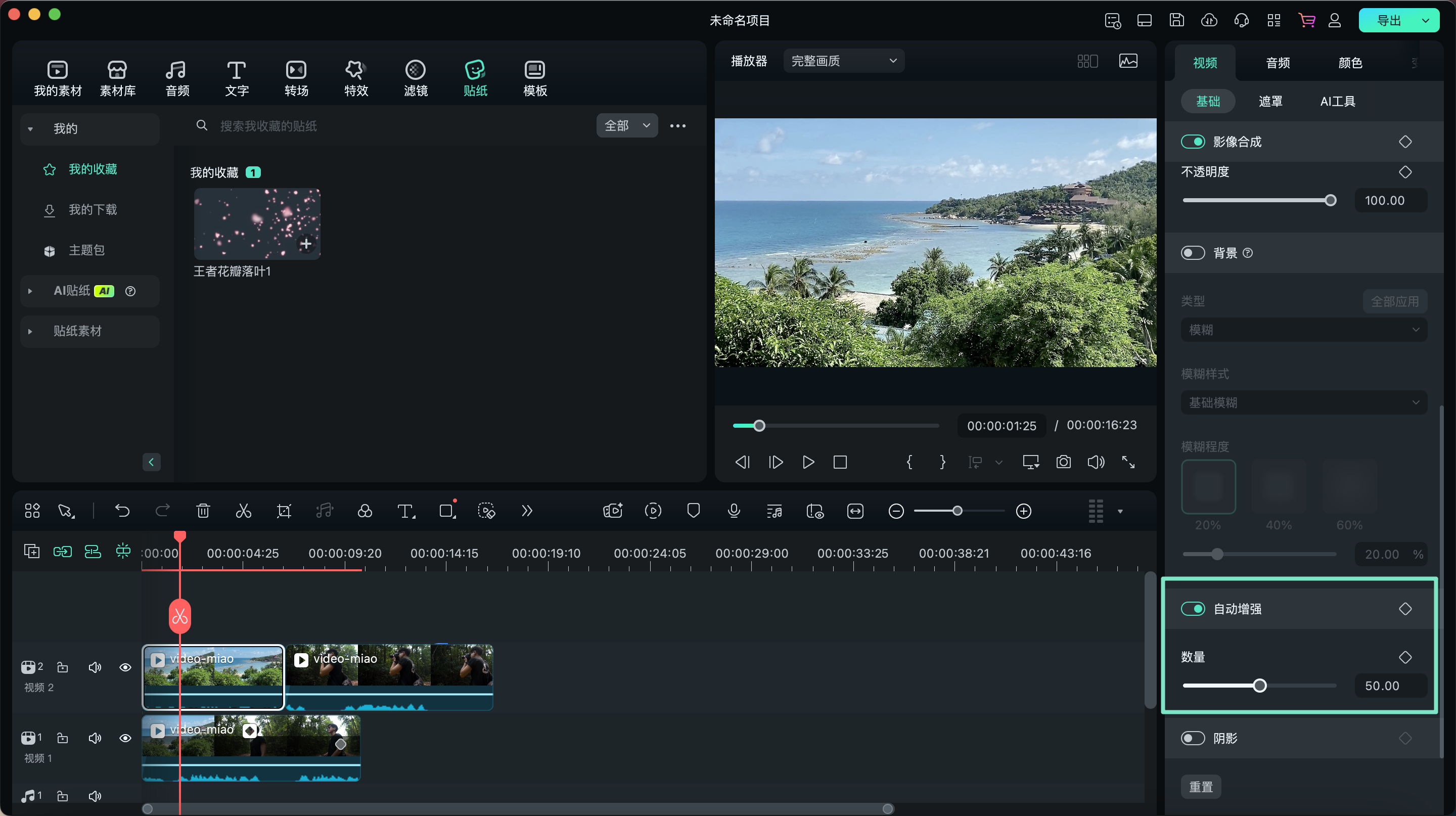Click the delete trash icon in timeline toolbar
Viewport: 1456px width, 816px height.
(x=203, y=512)
